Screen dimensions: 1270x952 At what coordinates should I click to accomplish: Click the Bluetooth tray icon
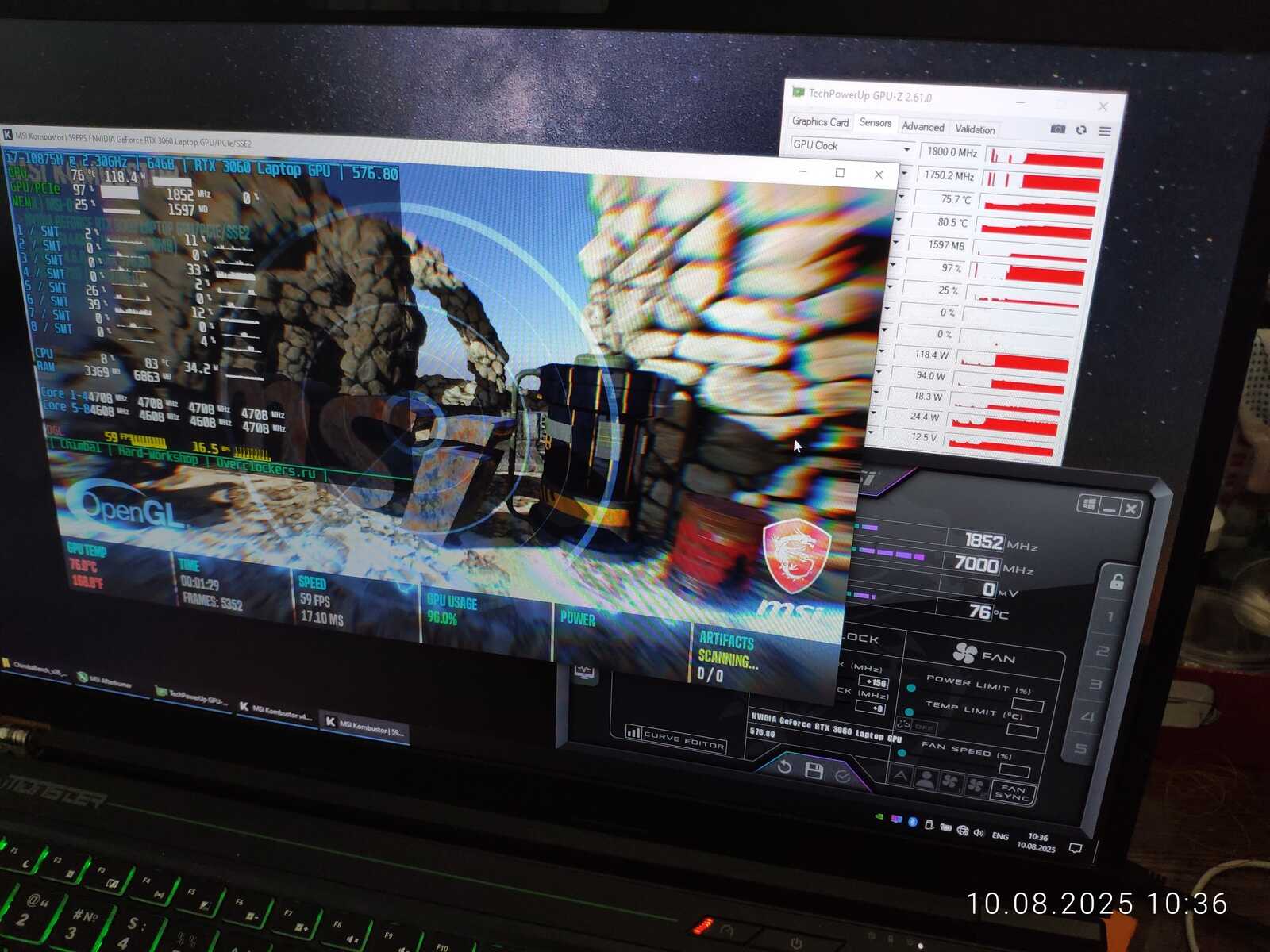coord(913,822)
